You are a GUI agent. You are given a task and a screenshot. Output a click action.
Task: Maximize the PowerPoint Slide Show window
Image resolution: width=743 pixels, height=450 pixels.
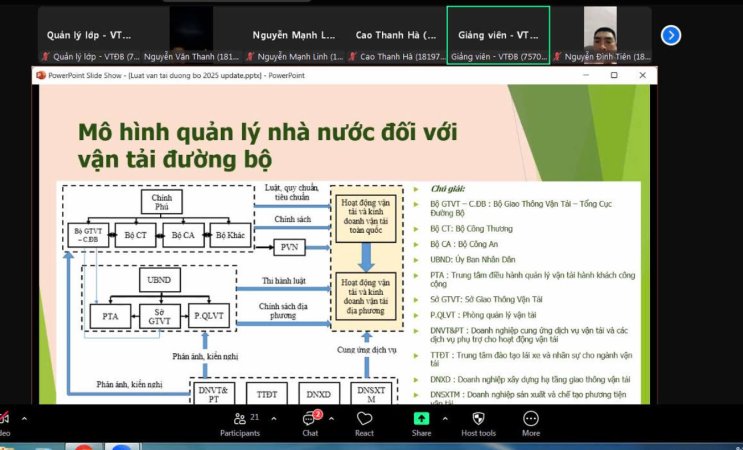pos(614,75)
